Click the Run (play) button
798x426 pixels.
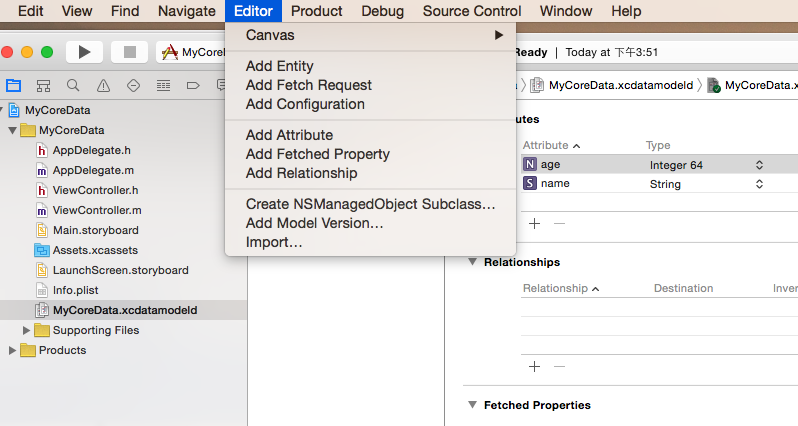pos(84,52)
